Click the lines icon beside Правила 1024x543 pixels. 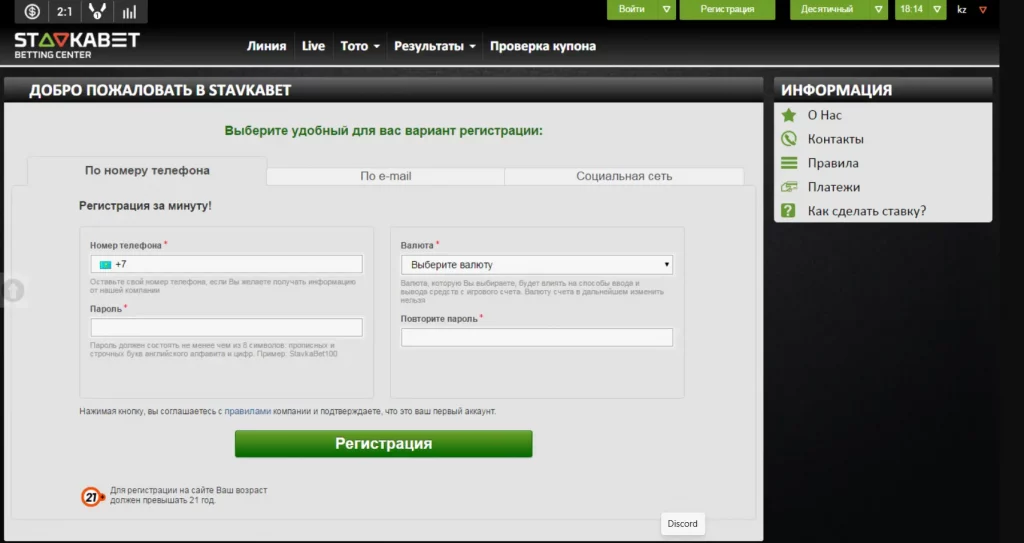click(789, 163)
